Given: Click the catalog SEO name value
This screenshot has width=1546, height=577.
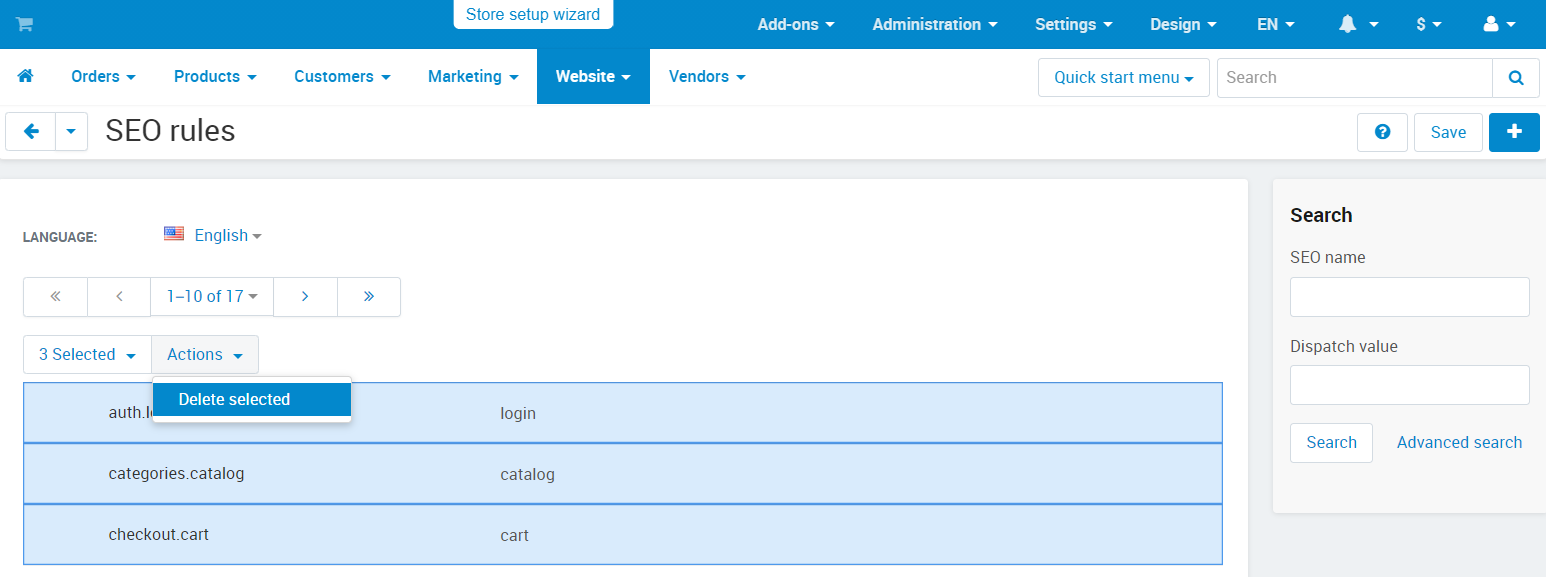Looking at the screenshot, I should tap(527, 474).
